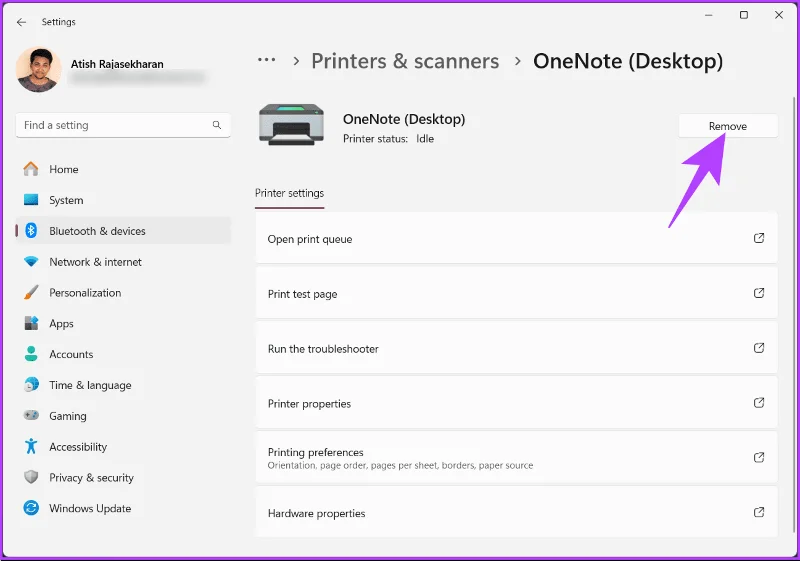Click external-link icon for Printer properties

pos(759,403)
